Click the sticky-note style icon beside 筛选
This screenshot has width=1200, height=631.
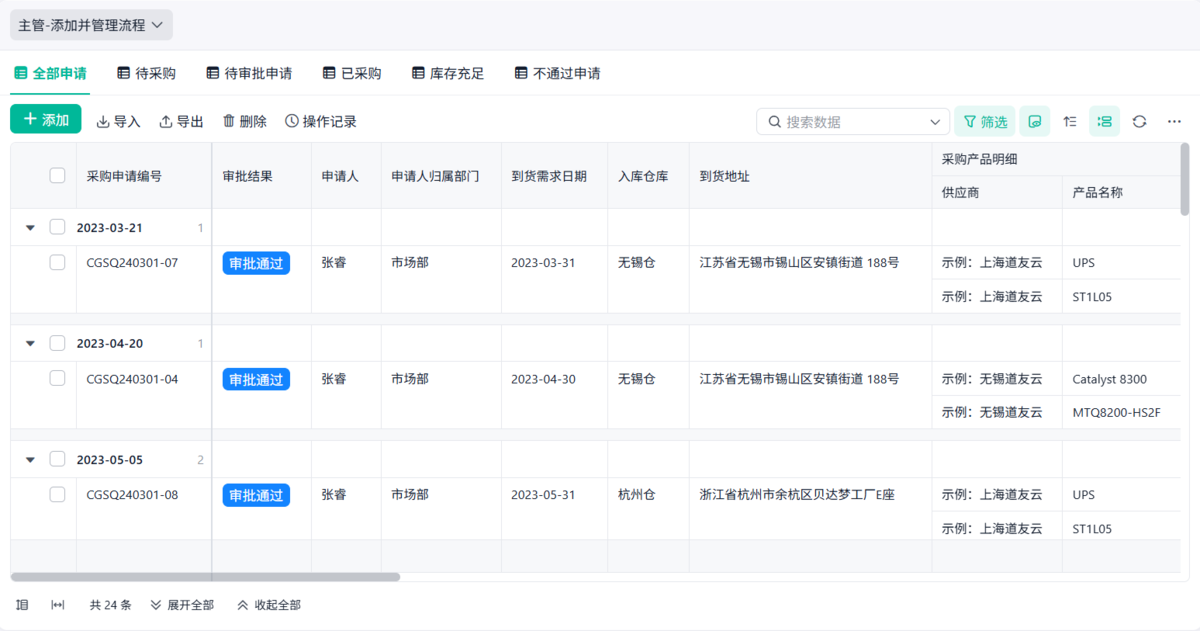tap(1035, 121)
